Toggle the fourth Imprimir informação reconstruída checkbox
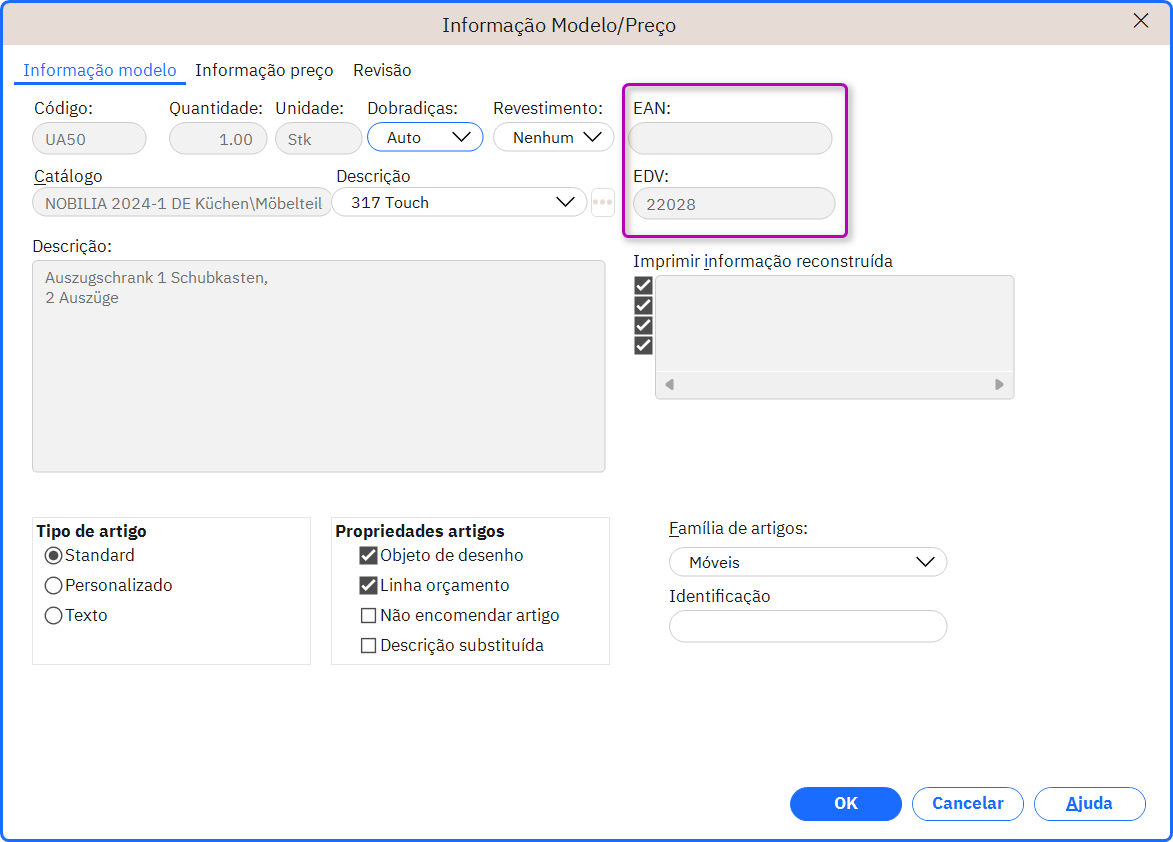1173x842 pixels. coord(643,345)
